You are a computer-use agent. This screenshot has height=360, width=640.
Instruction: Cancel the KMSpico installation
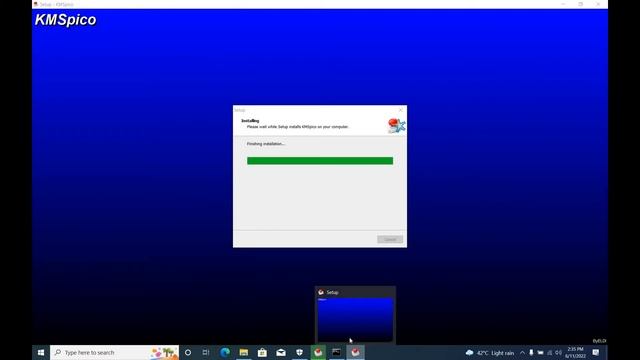pos(390,239)
